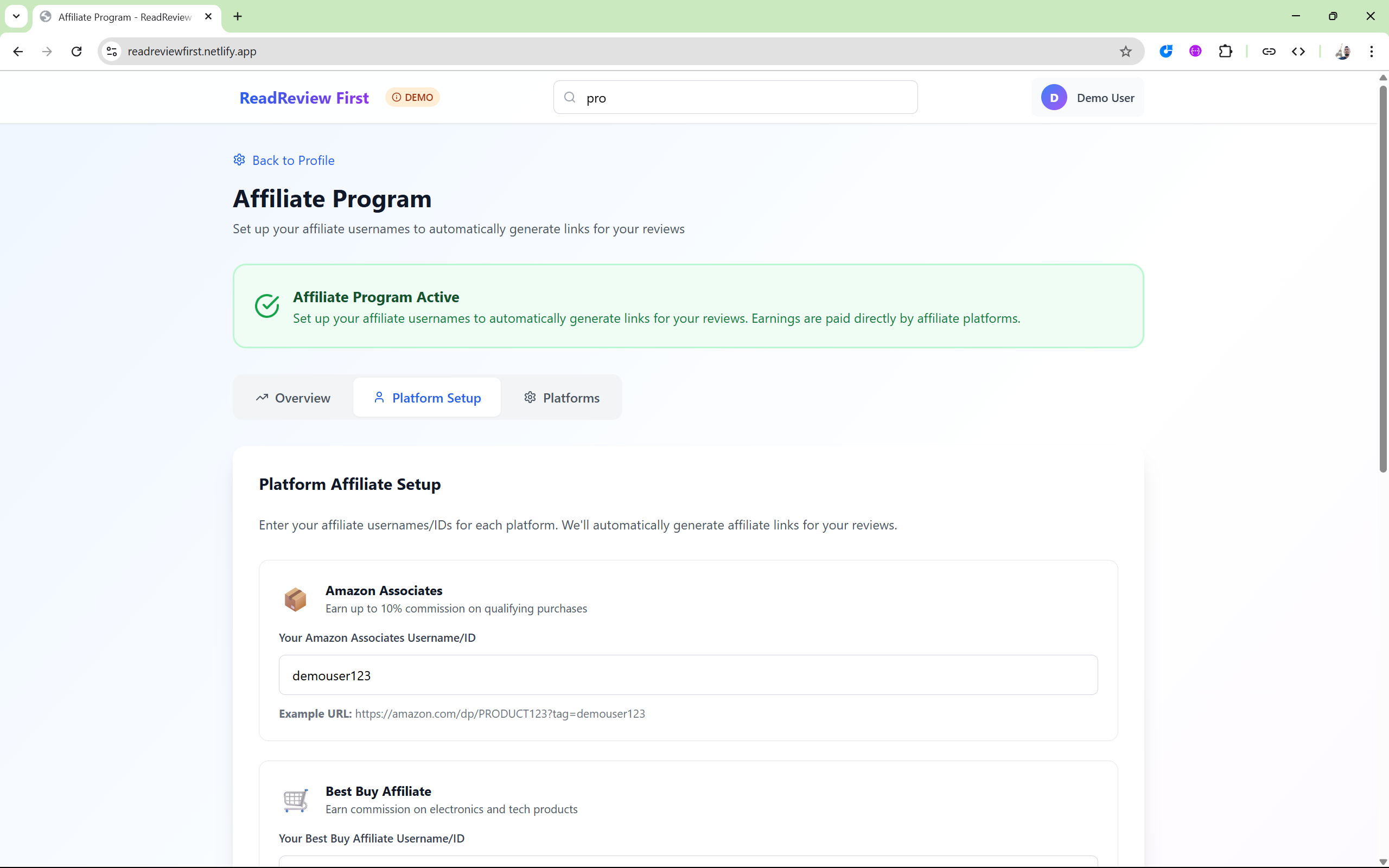
Task: Open the browser extensions puzzle icon
Action: 1225,52
